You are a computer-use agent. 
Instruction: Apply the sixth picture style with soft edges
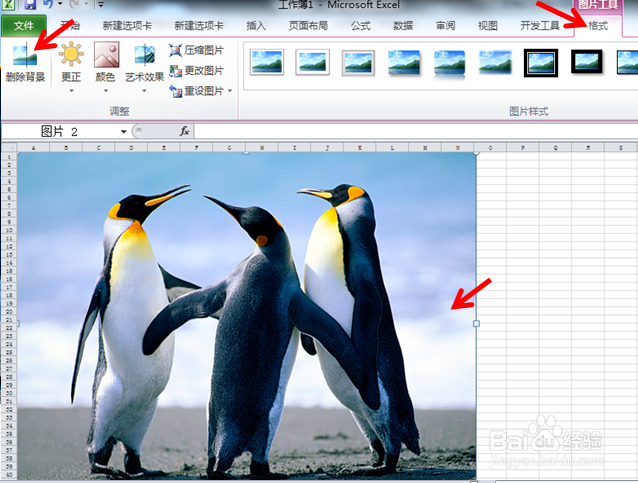coord(495,62)
